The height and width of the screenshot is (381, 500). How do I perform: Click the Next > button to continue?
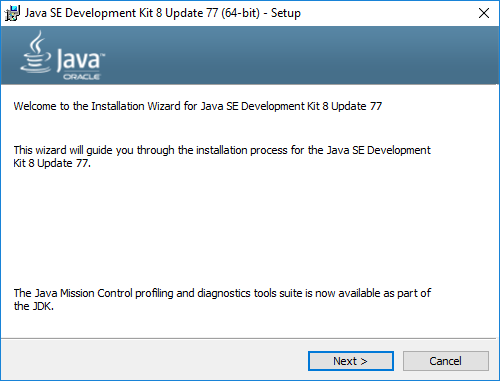coord(351,361)
